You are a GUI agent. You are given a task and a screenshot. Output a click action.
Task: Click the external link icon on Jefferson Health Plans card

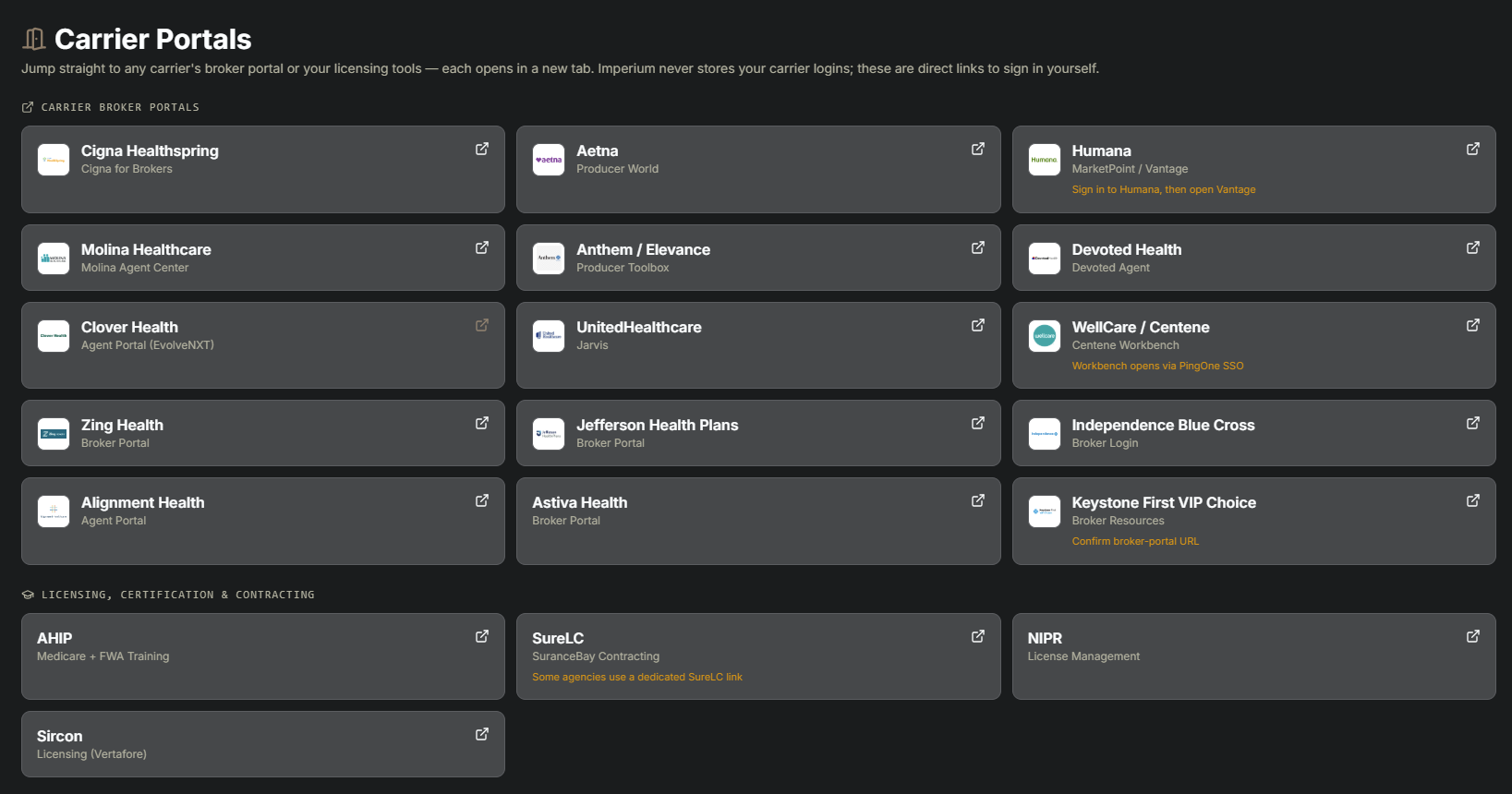(978, 423)
